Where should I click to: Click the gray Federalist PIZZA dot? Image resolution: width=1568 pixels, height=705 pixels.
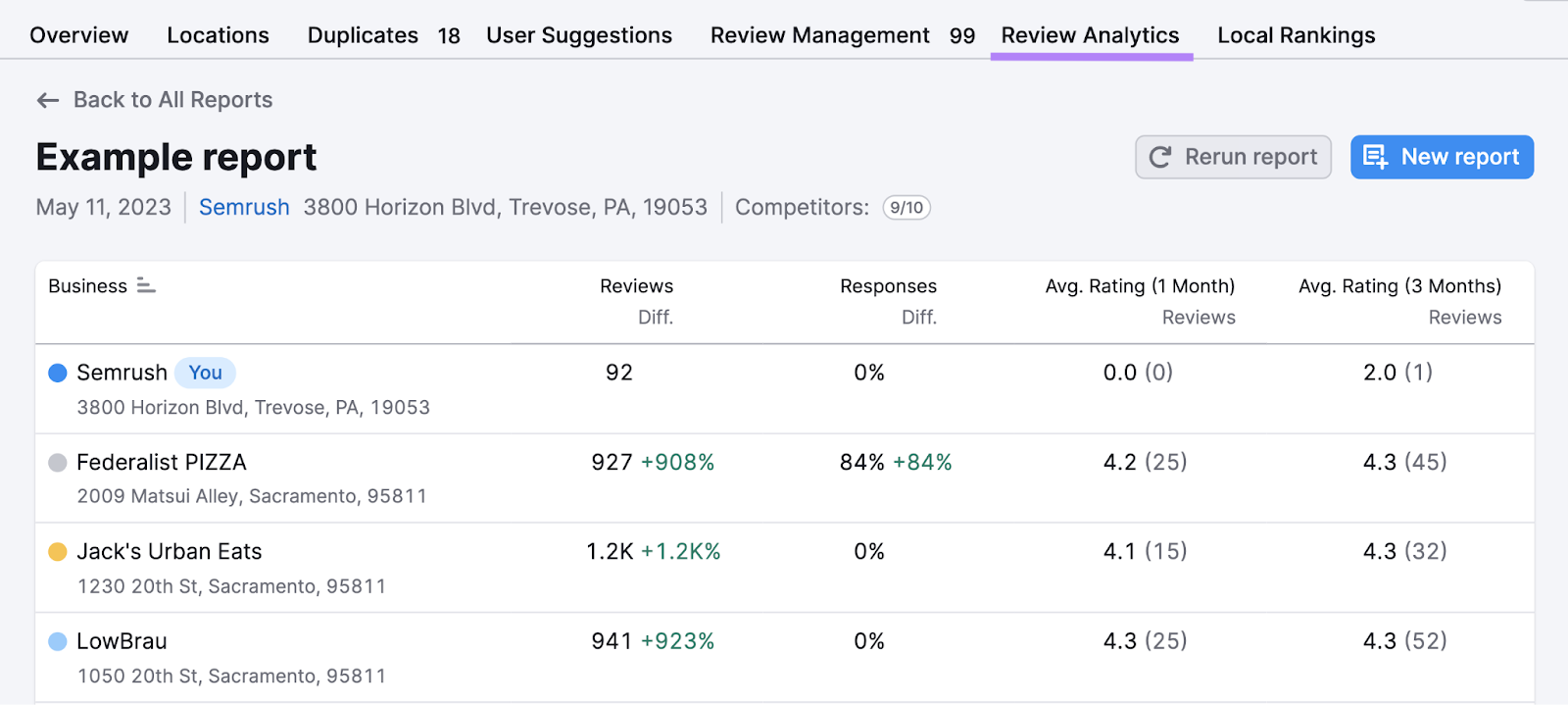tap(58, 463)
